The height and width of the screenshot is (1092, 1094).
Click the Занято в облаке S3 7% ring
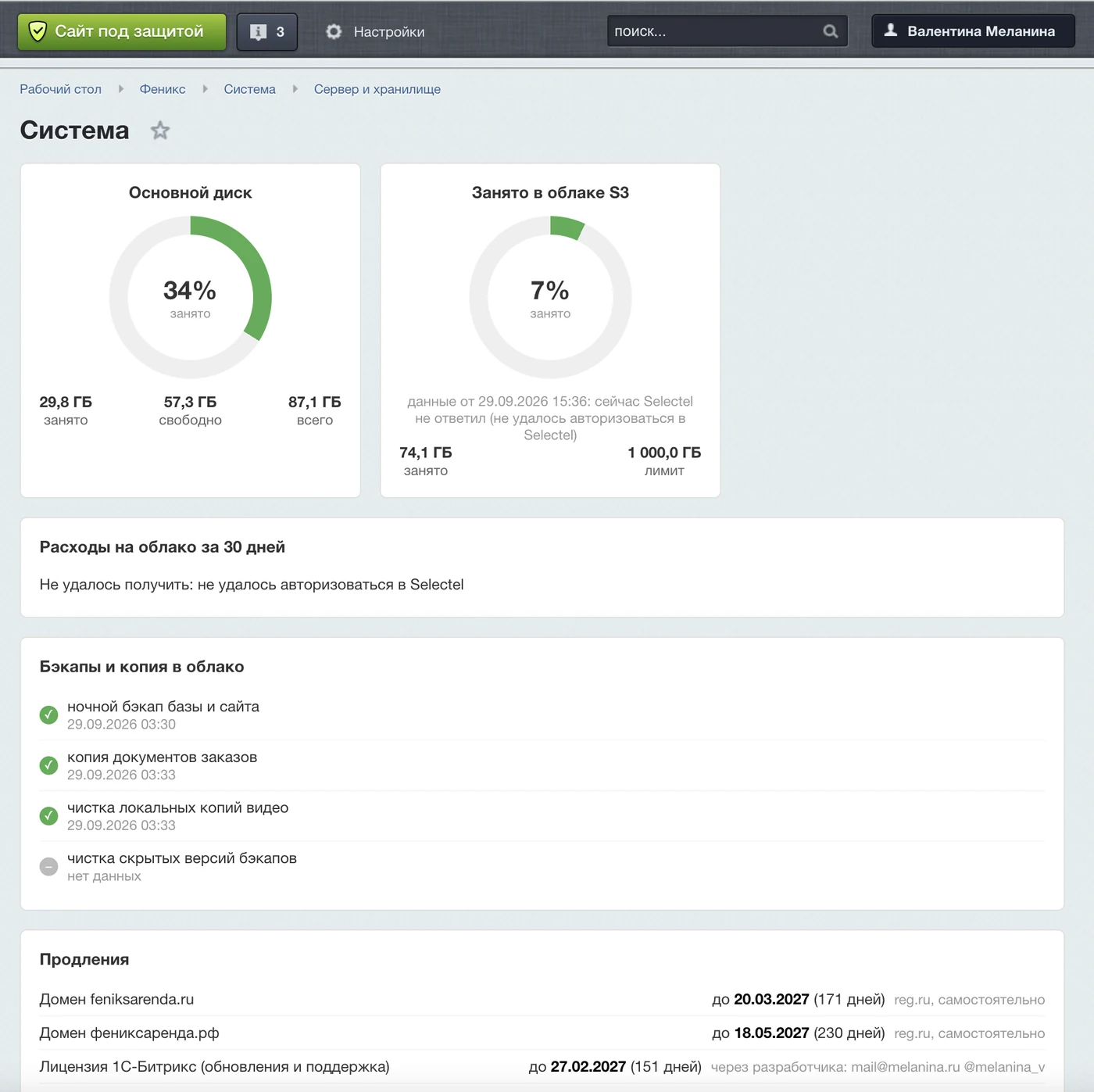(550, 298)
